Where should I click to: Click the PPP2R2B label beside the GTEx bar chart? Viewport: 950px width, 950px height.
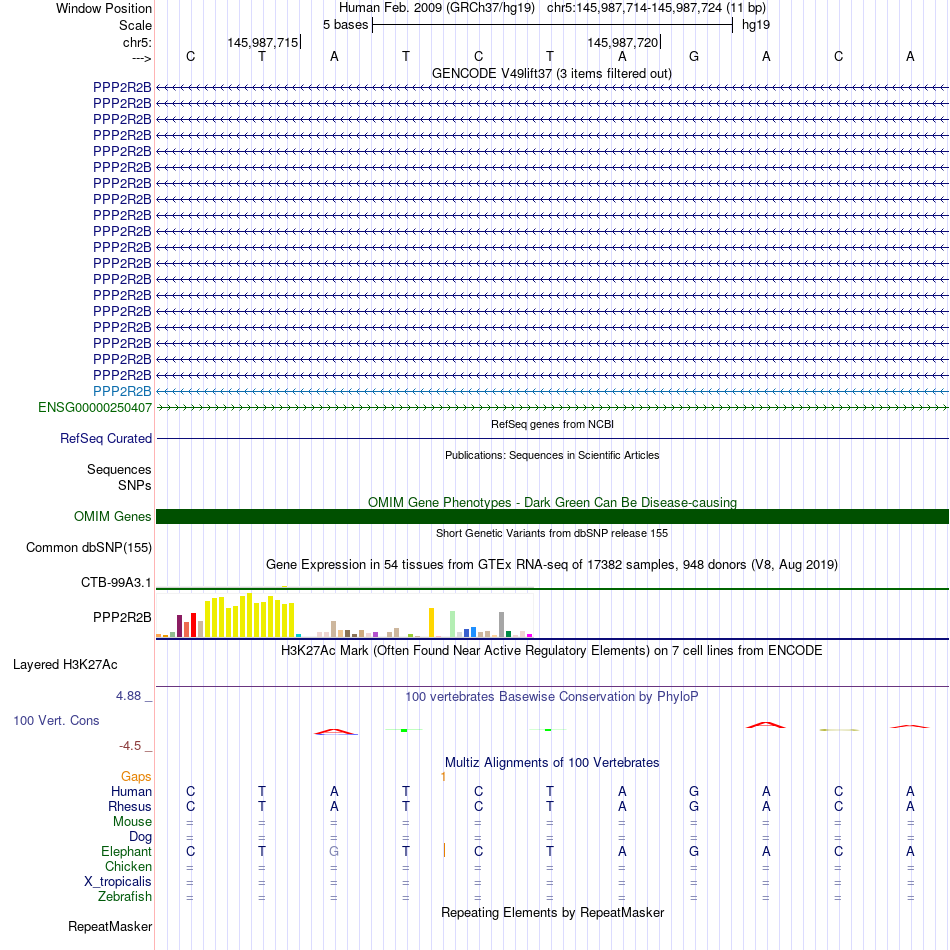(122, 617)
